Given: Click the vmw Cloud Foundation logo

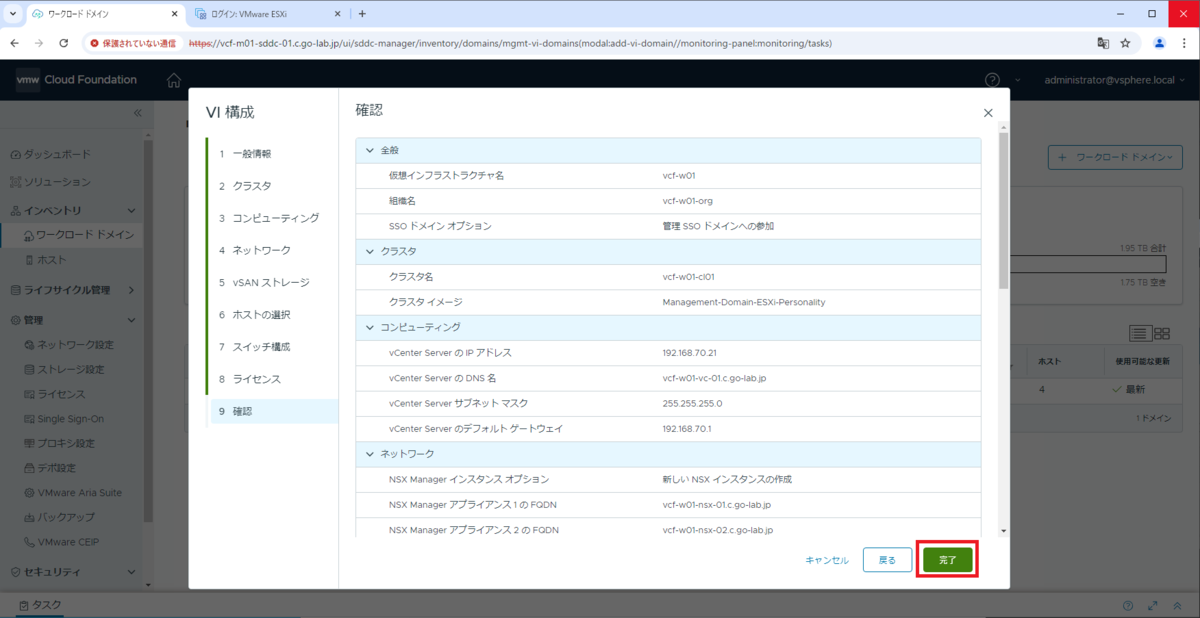Looking at the screenshot, I should [x=77, y=80].
